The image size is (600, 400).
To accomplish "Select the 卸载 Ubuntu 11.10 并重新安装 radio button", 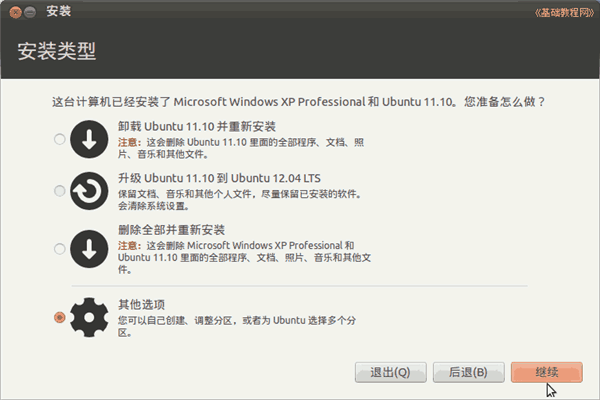I will 59,139.
